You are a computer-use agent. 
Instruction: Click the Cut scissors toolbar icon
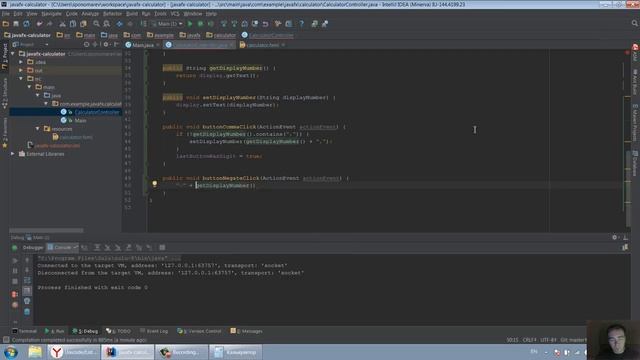62,24
